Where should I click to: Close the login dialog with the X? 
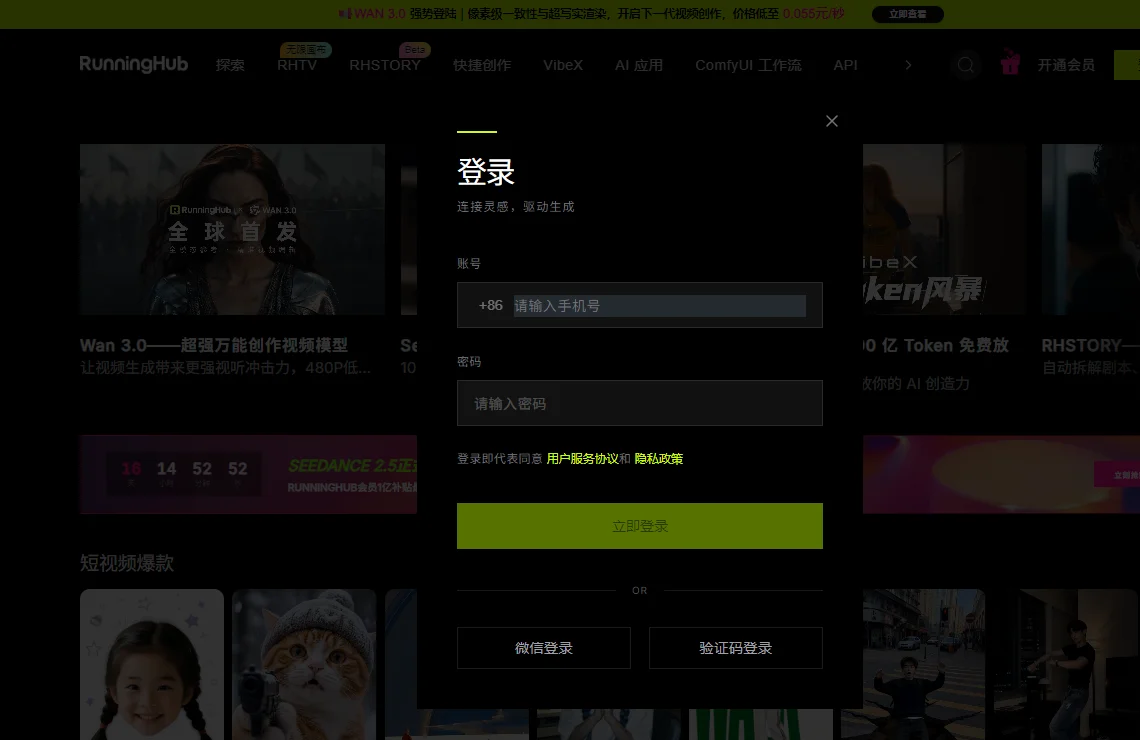click(832, 121)
